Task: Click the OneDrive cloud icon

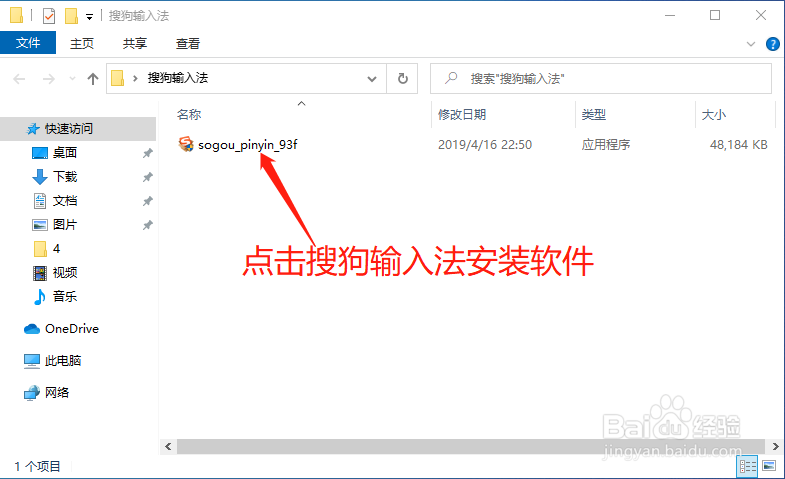Action: tap(32, 329)
